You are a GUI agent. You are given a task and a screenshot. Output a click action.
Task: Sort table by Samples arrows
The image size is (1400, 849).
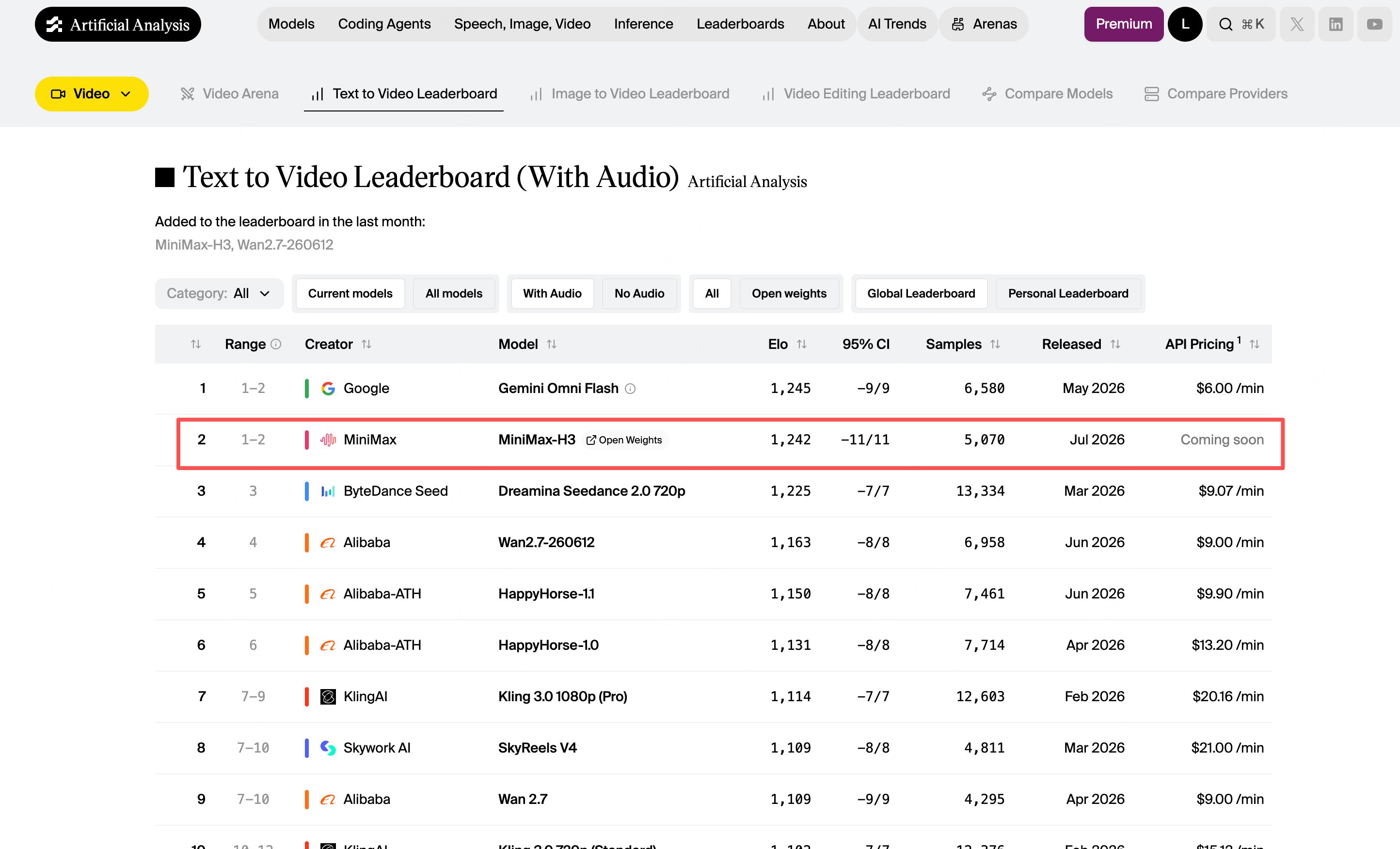[x=995, y=344]
